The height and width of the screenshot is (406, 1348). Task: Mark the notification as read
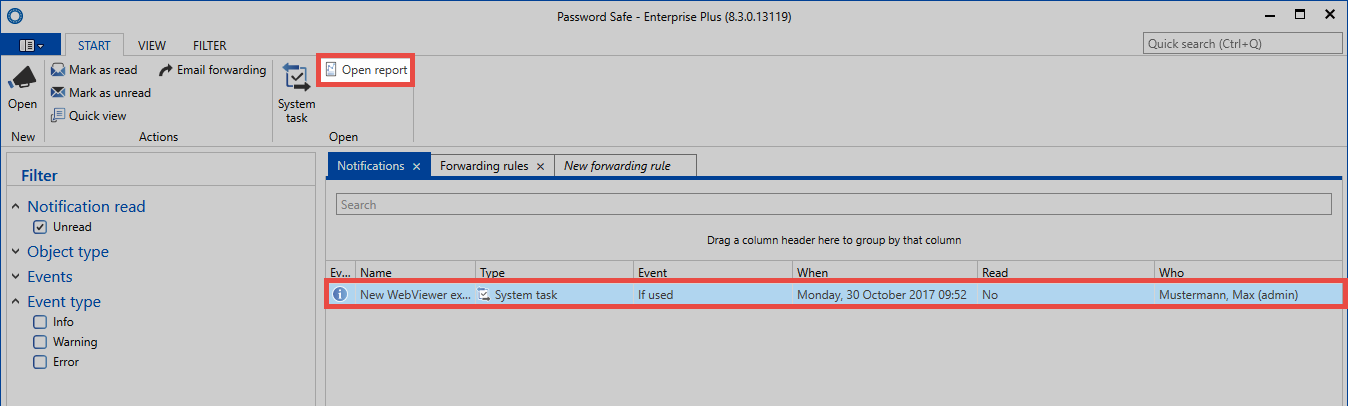click(x=94, y=70)
